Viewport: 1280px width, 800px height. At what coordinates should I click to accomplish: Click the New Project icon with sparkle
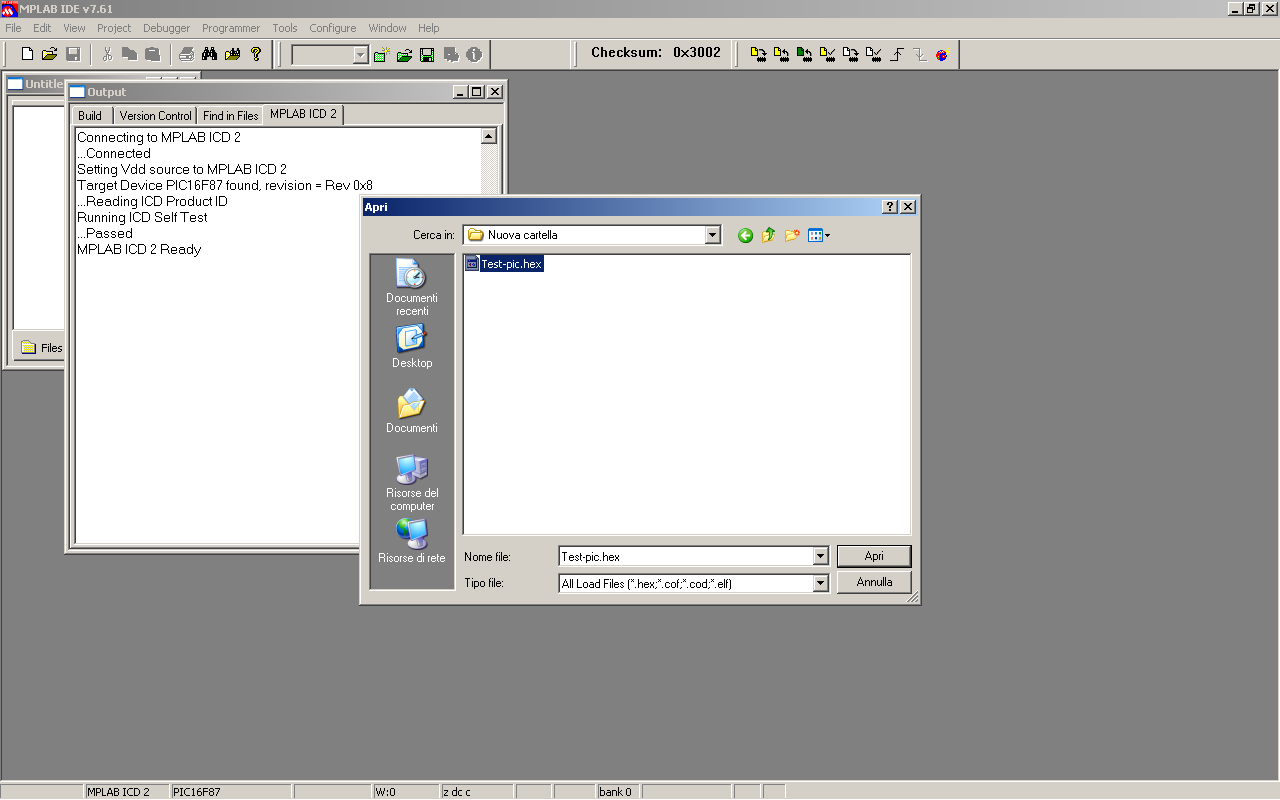point(382,55)
